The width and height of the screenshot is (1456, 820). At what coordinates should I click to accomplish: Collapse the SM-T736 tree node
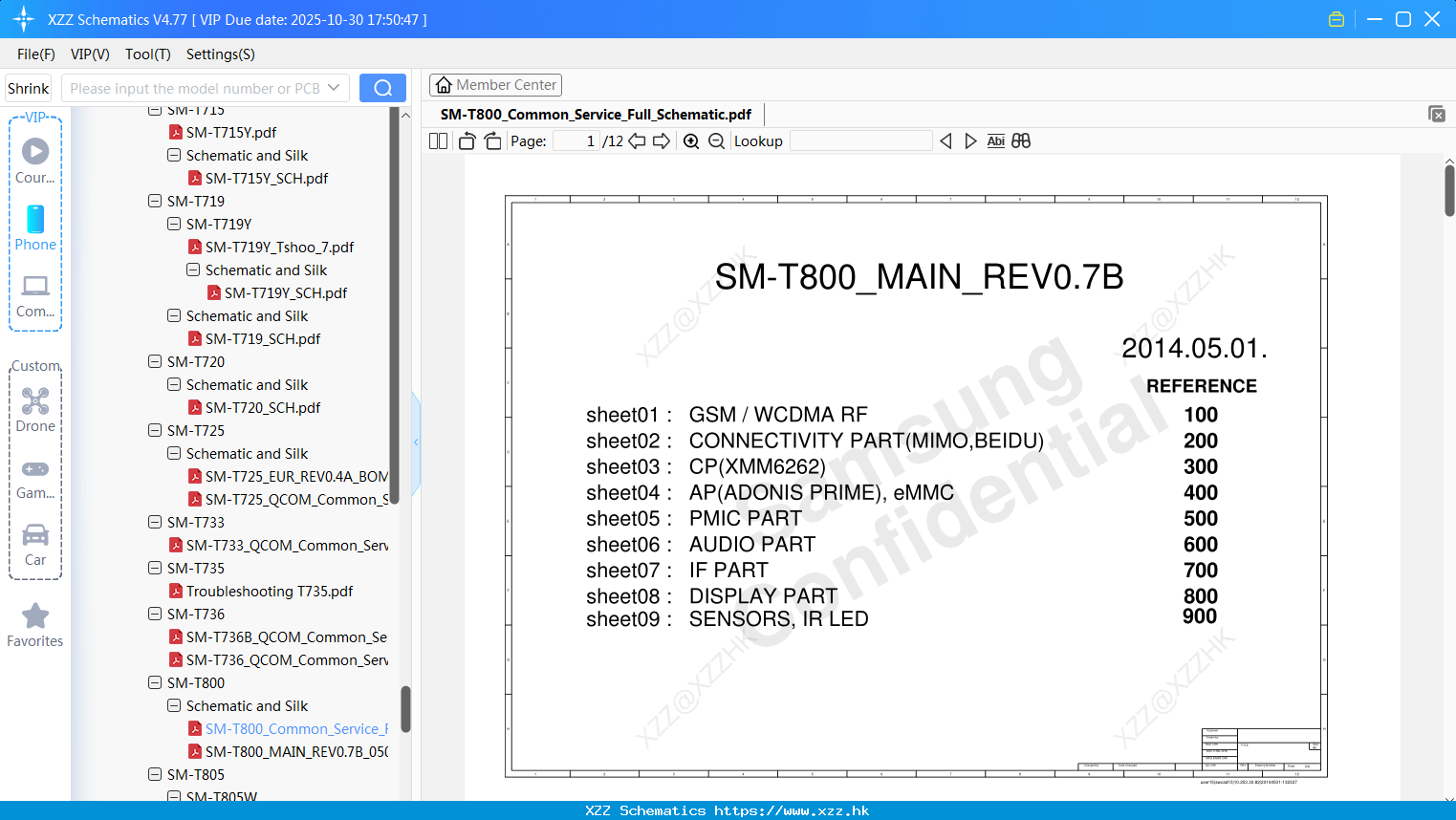click(155, 614)
